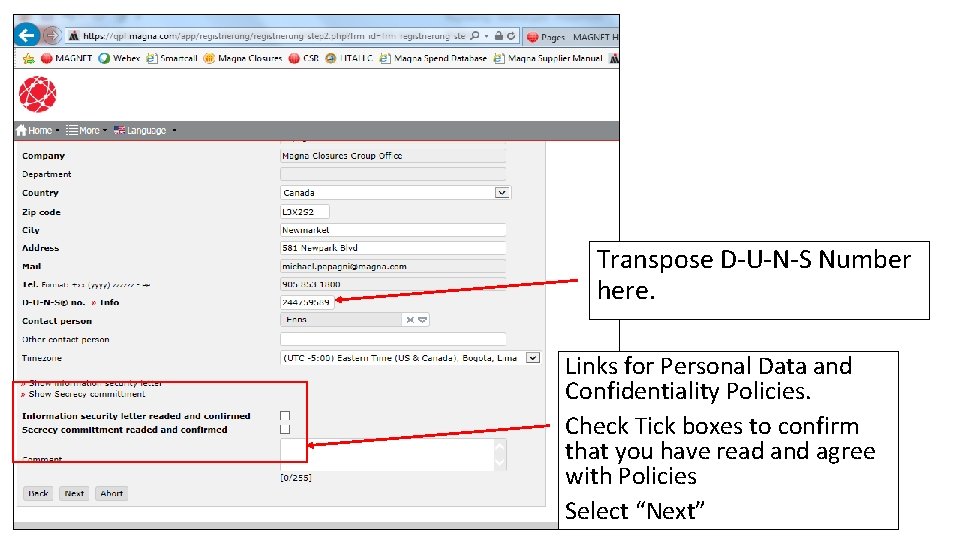Click the D-U-N-S number input field
The height and width of the screenshot is (540, 960).
[307, 302]
